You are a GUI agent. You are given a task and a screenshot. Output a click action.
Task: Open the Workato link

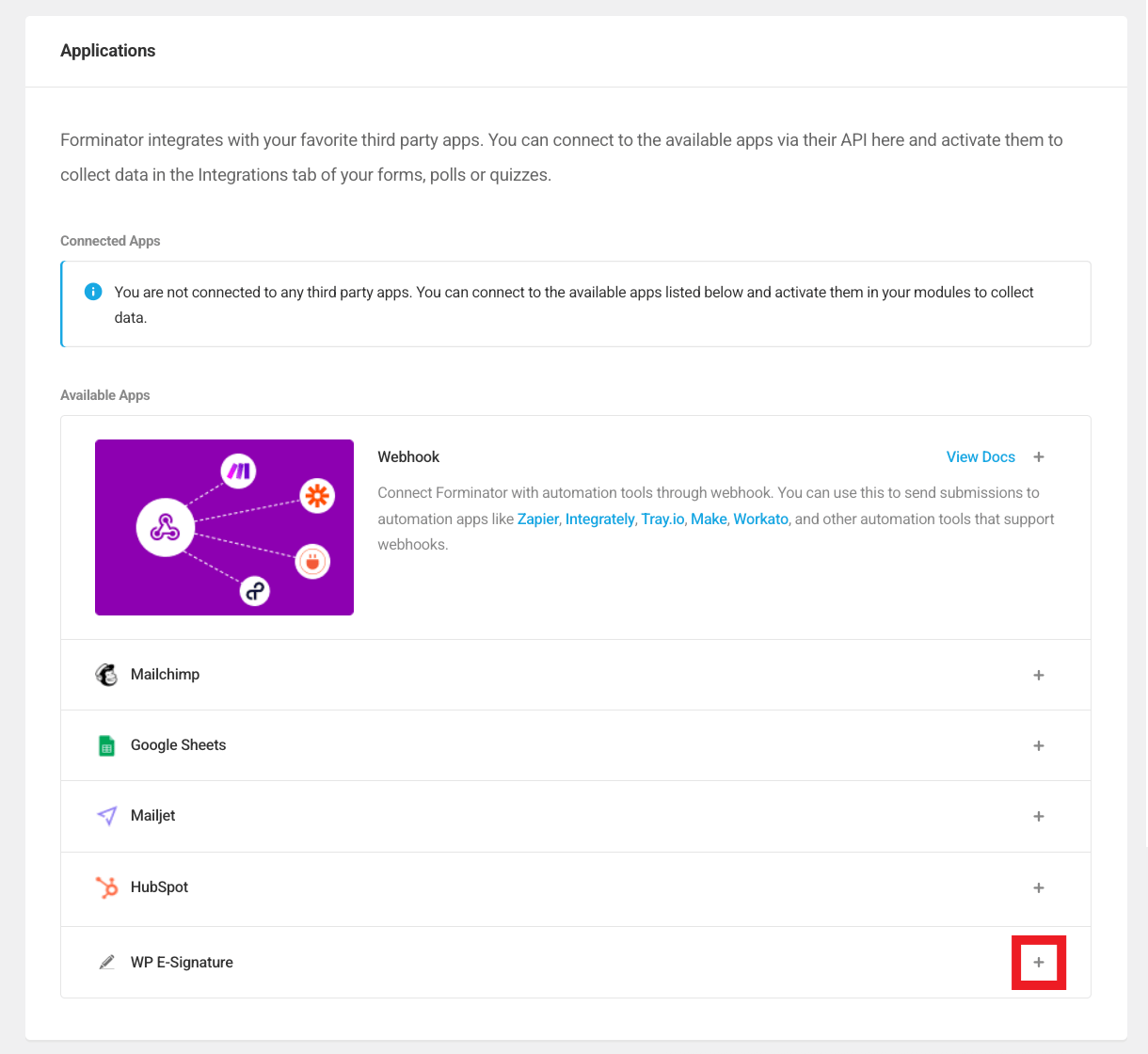761,519
